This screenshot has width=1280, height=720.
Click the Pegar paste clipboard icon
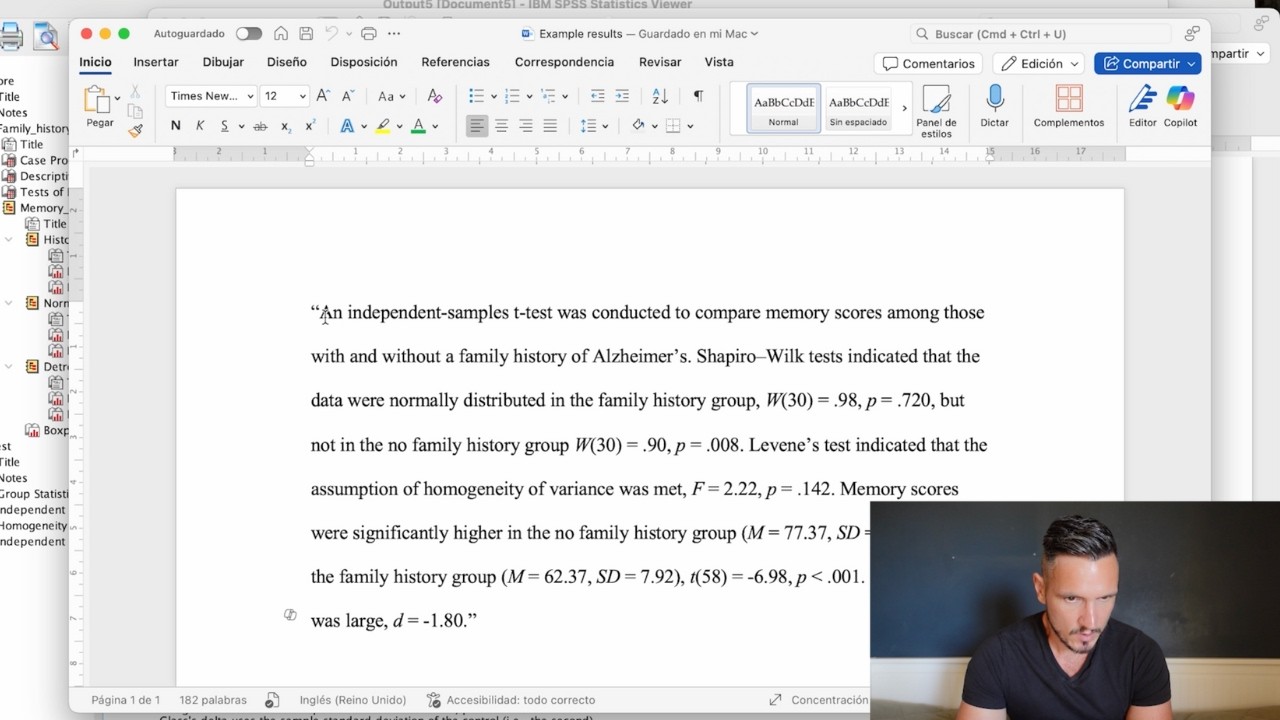coord(97,100)
